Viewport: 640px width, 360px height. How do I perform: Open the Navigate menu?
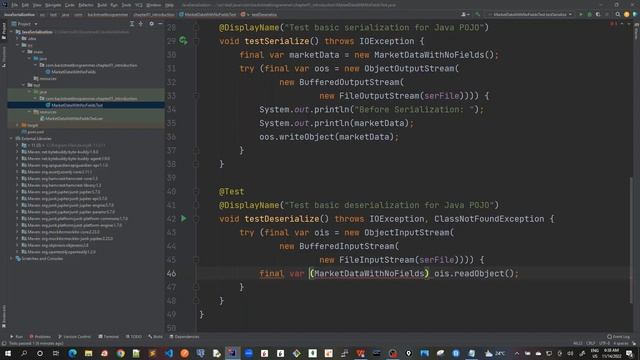pyautogui.click(x=53, y=5)
